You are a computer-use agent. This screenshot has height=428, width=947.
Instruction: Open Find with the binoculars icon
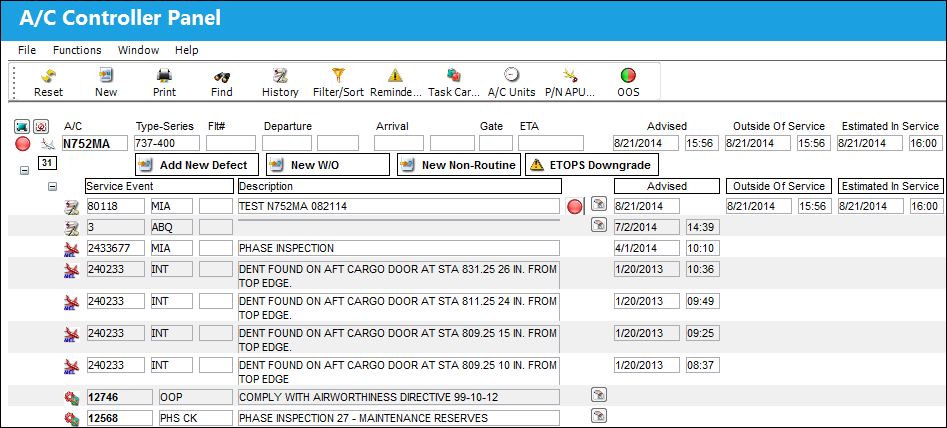[222, 75]
